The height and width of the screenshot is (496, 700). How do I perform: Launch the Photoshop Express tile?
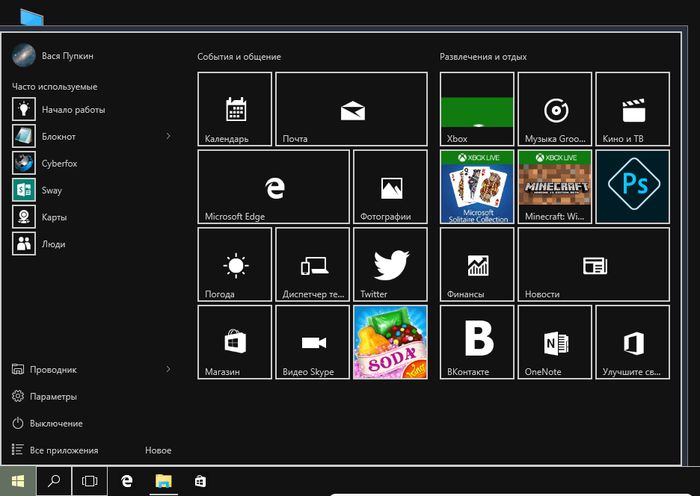coord(632,187)
